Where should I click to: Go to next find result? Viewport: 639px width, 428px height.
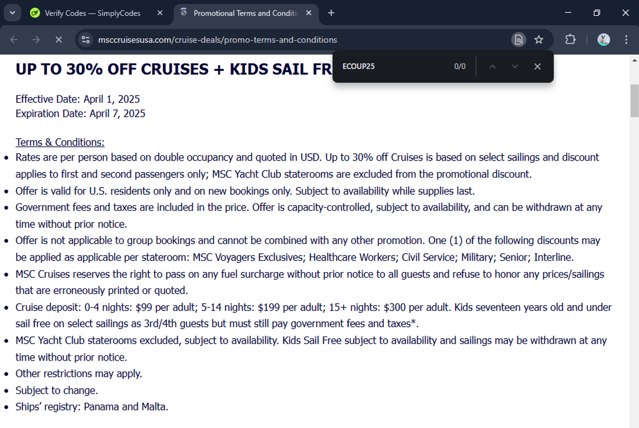[514, 66]
